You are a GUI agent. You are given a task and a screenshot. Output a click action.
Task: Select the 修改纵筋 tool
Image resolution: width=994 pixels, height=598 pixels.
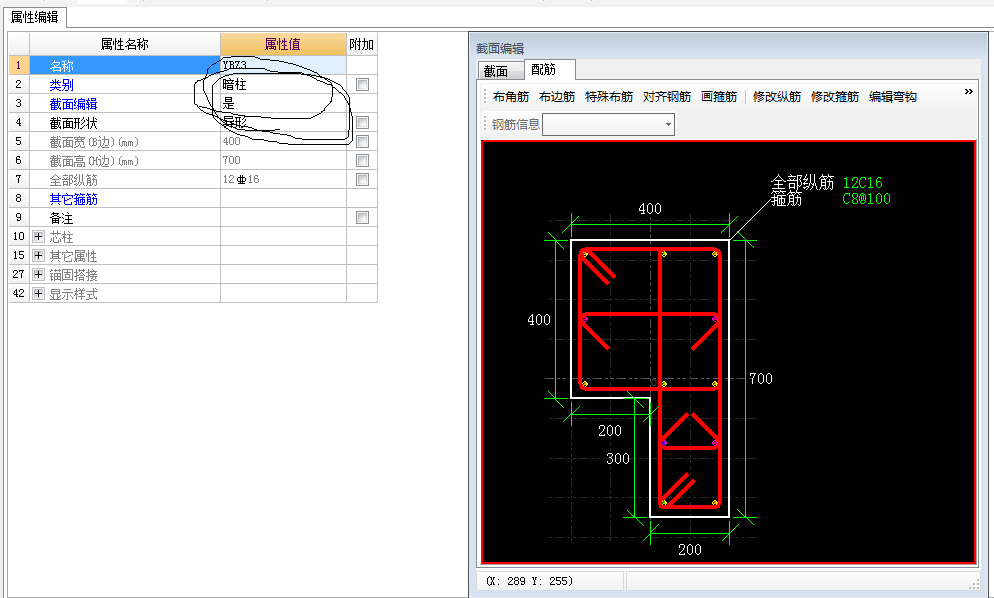tap(777, 96)
